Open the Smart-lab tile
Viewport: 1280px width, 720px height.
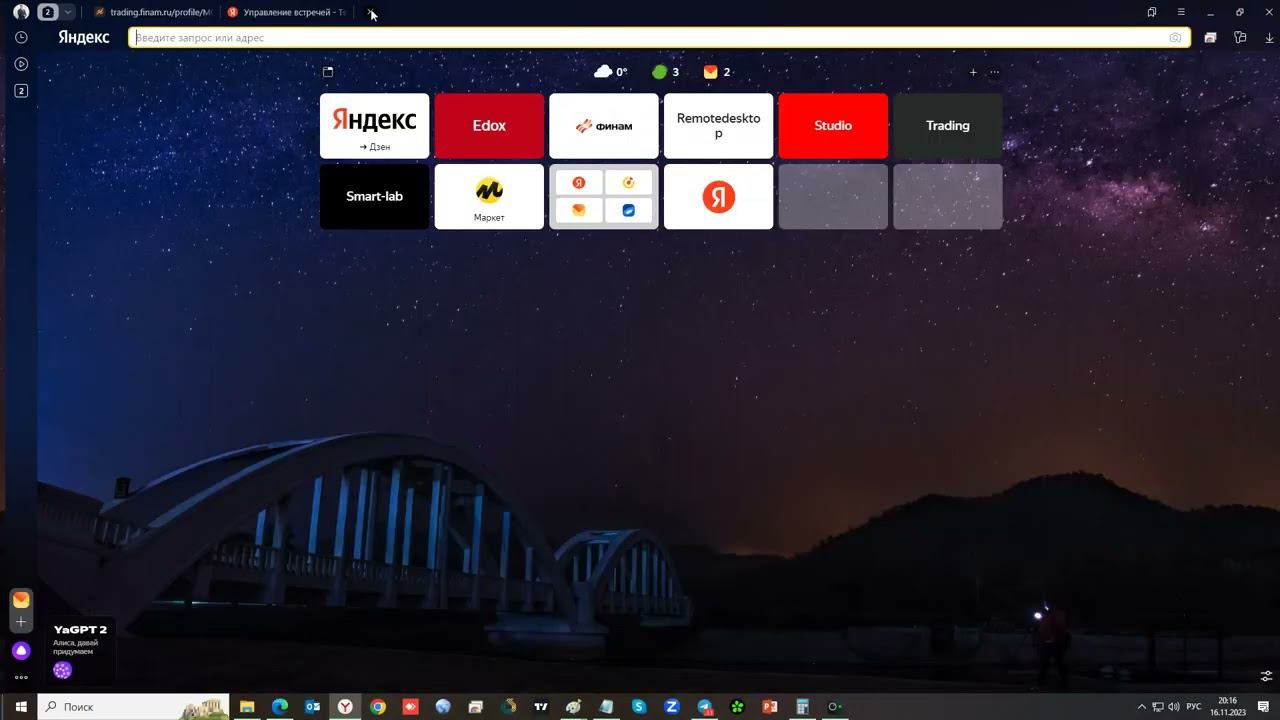pyautogui.click(x=374, y=197)
